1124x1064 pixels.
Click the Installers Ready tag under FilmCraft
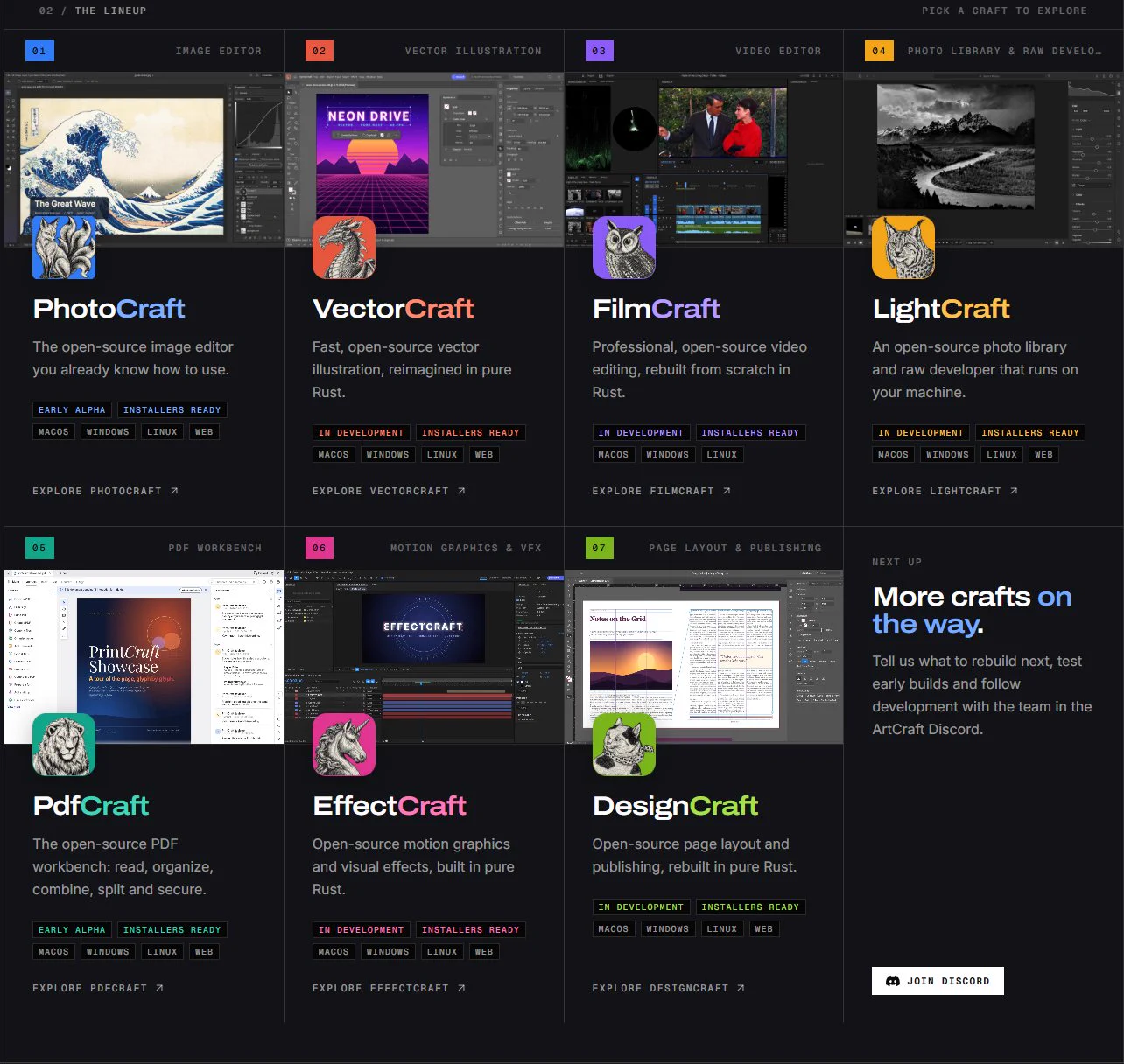[750, 432]
